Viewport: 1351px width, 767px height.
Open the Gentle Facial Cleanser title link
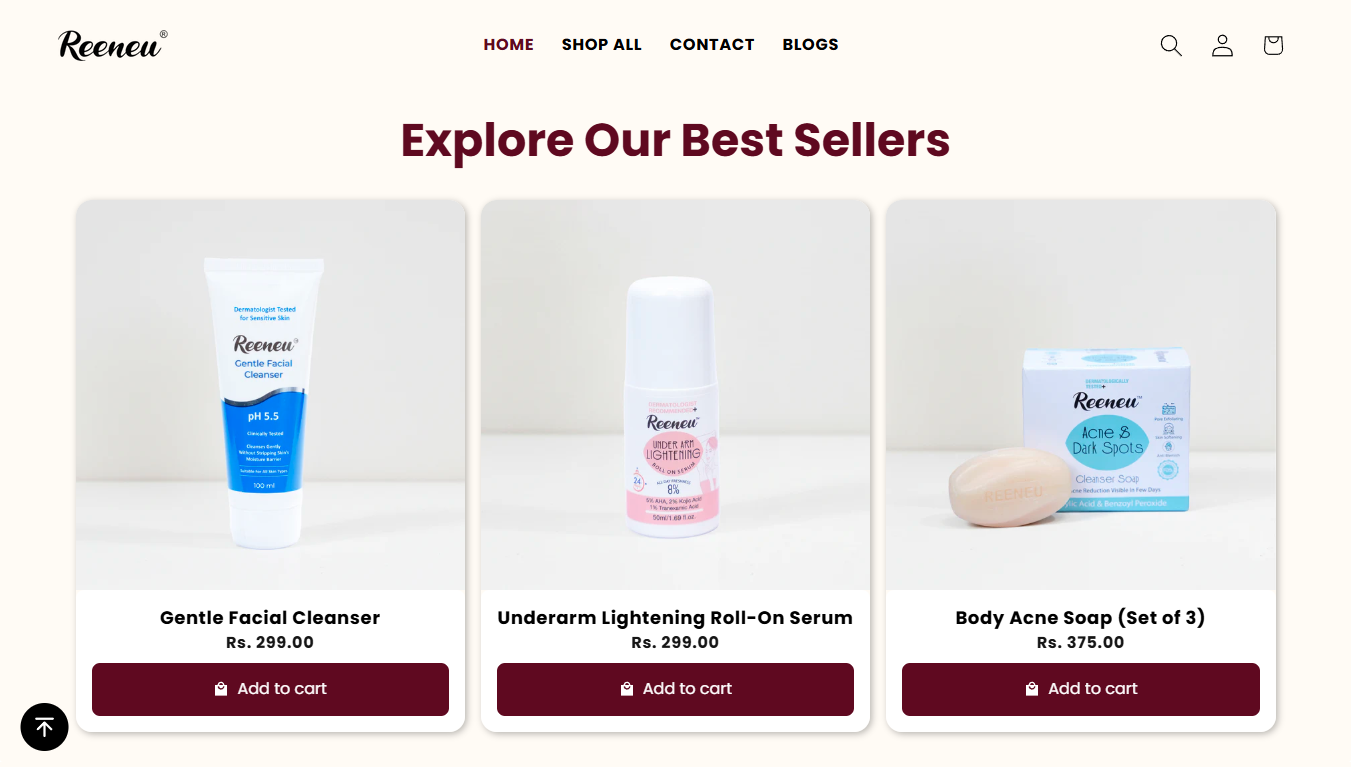(270, 618)
